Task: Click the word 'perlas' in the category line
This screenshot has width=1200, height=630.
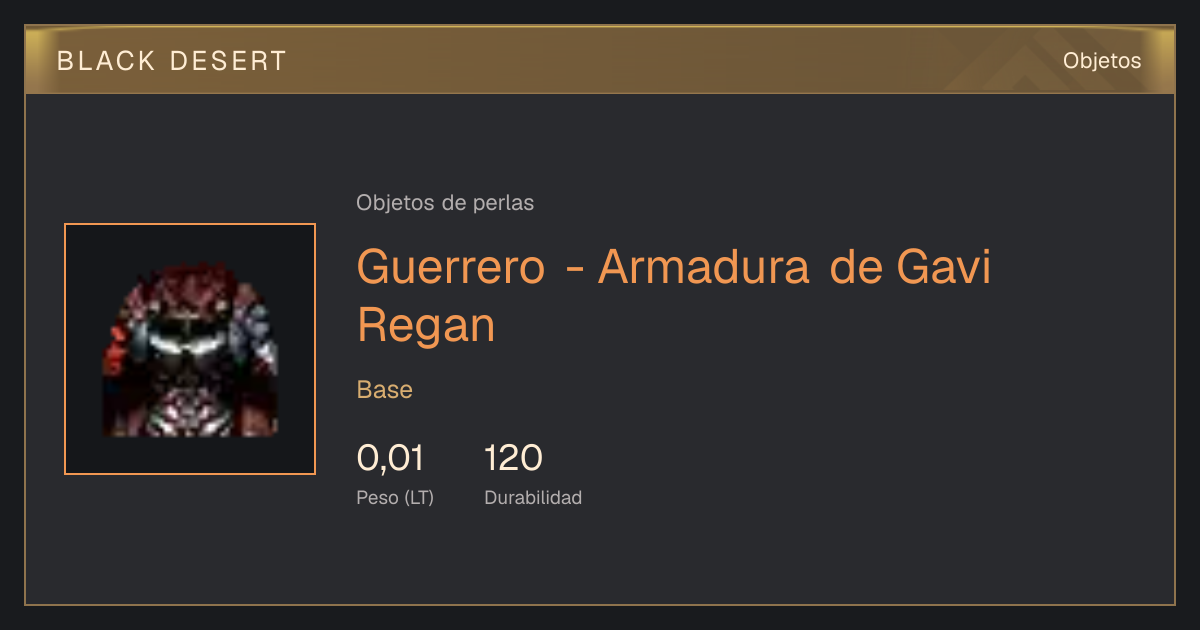Action: pos(504,203)
